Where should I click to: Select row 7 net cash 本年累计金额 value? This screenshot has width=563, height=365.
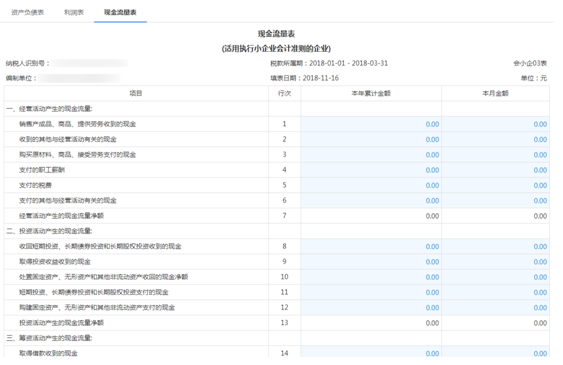[x=432, y=216]
